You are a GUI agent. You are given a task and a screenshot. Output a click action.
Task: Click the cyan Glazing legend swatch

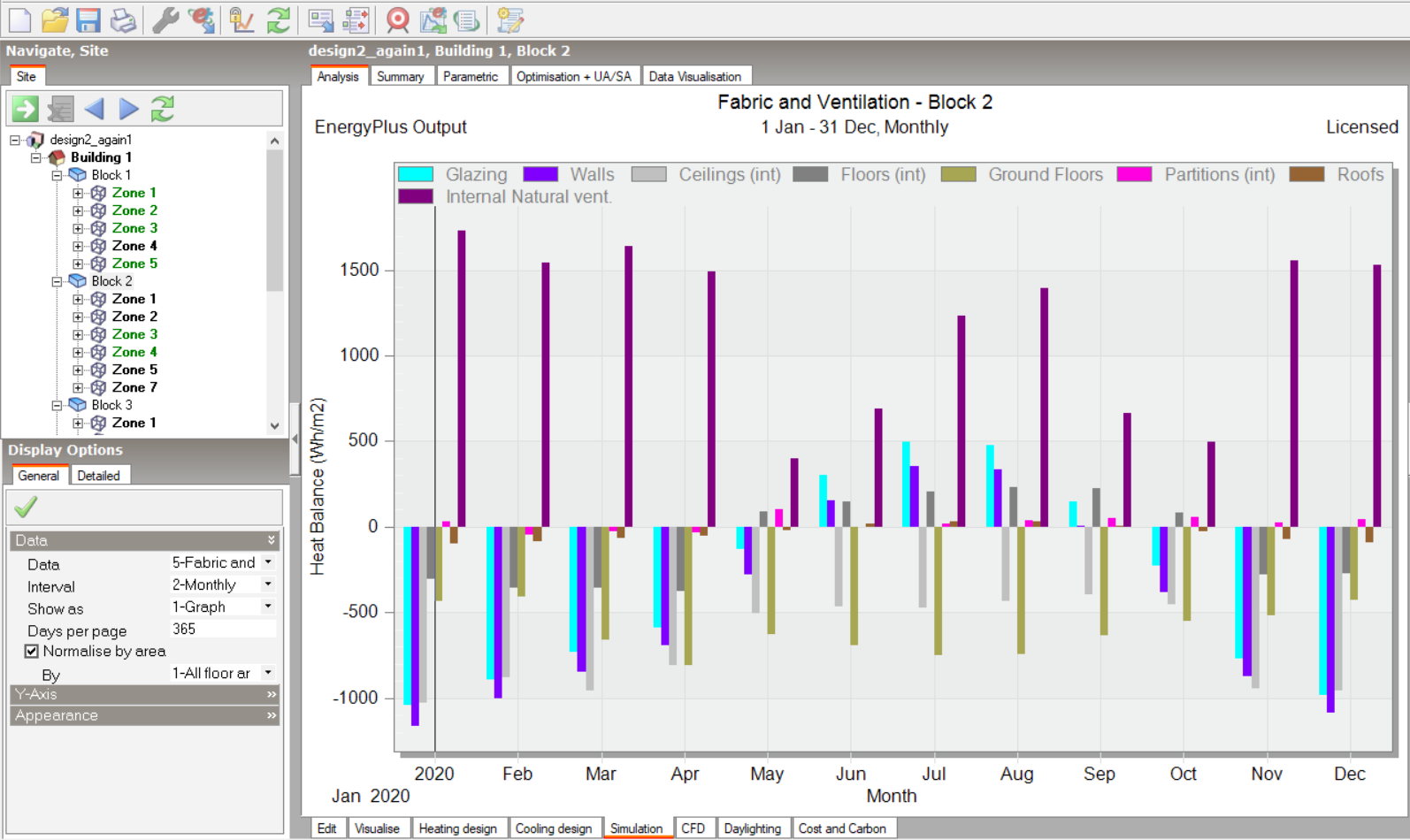click(x=416, y=174)
